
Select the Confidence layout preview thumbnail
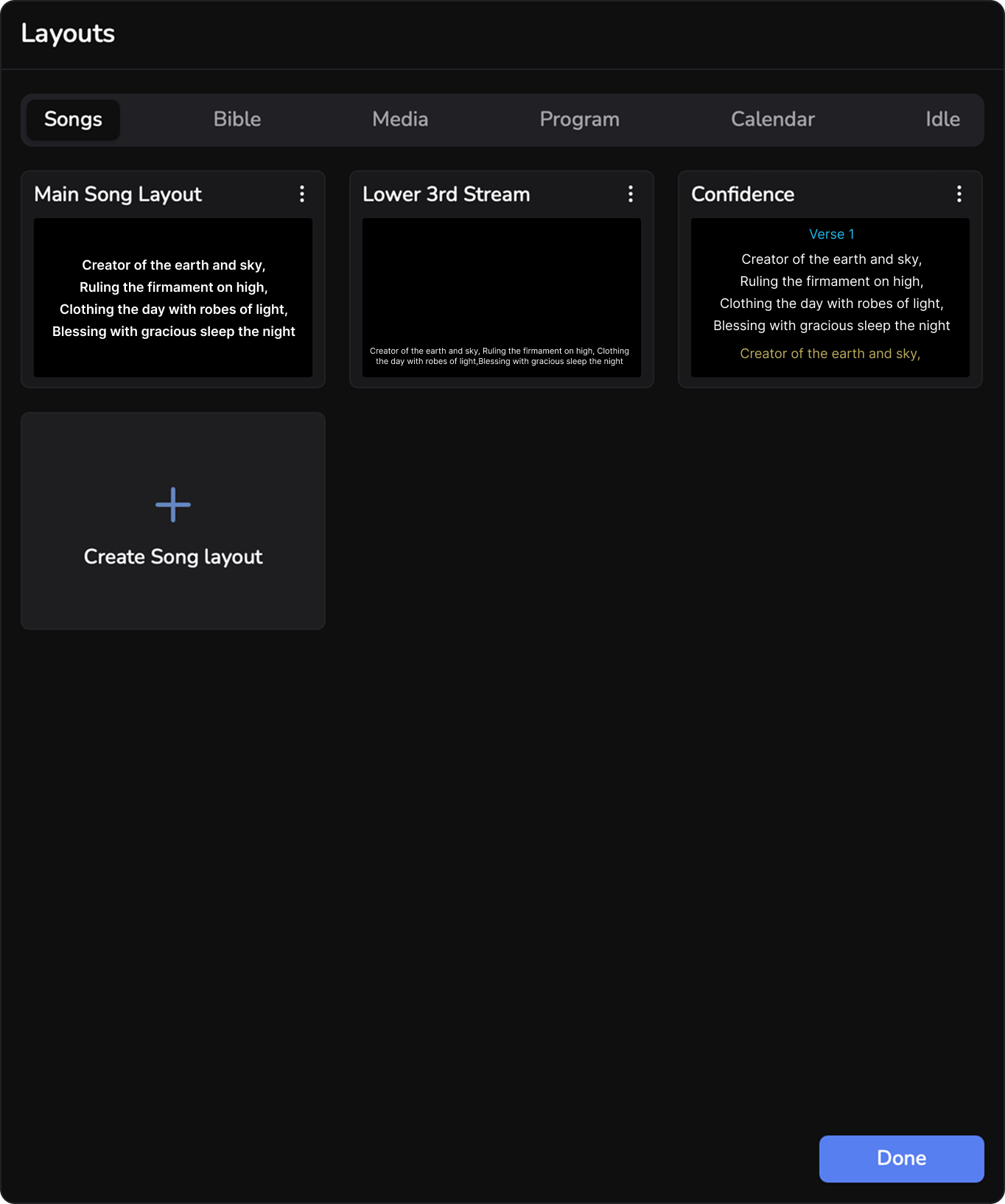[830, 298]
